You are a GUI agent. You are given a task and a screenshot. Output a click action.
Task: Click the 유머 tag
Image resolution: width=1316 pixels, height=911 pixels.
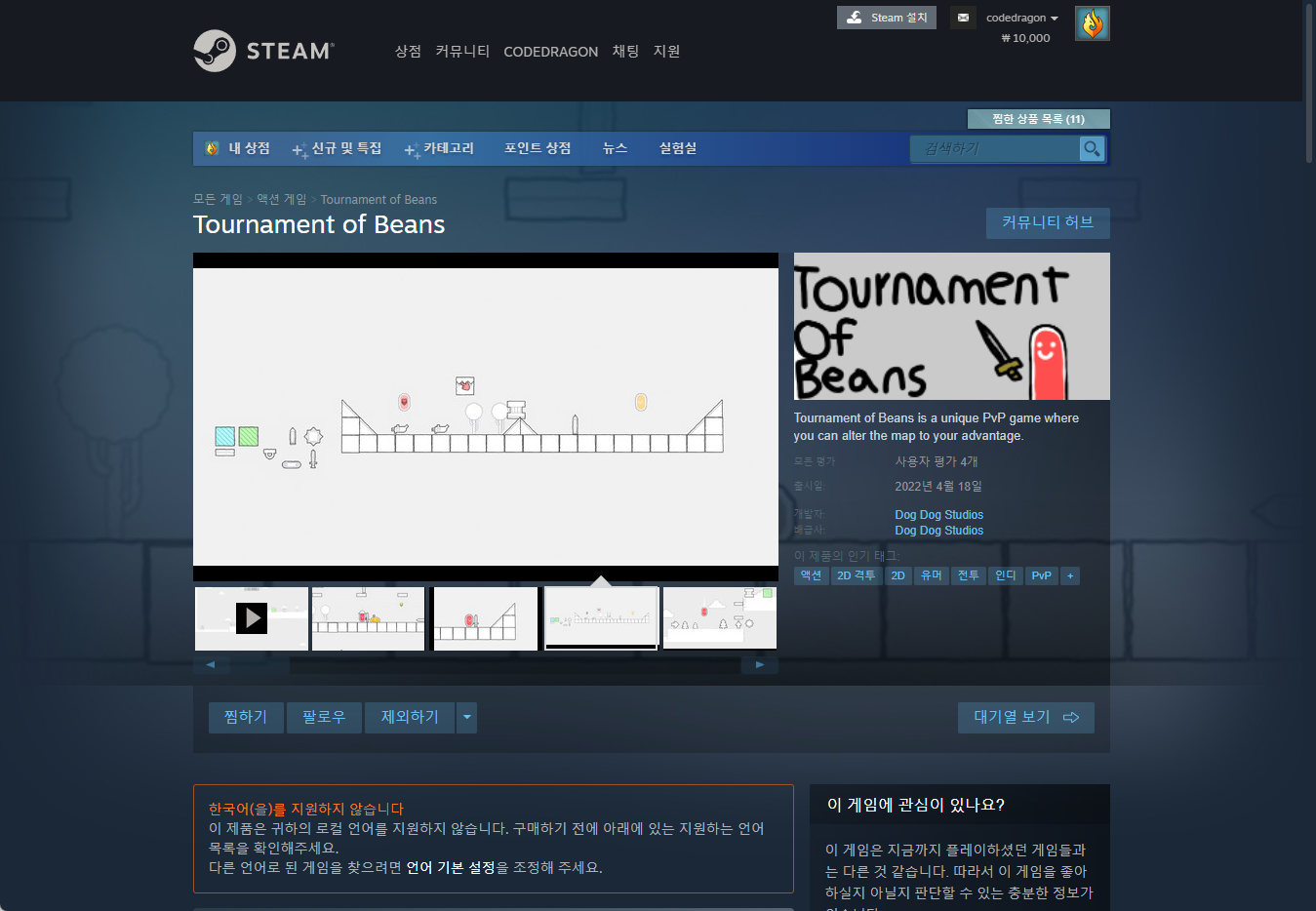click(x=932, y=575)
